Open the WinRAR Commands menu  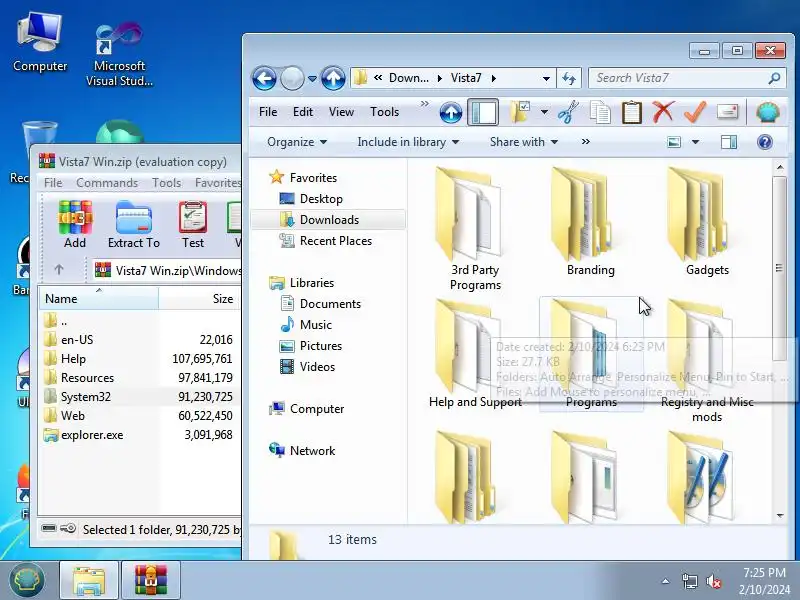click(x=107, y=183)
